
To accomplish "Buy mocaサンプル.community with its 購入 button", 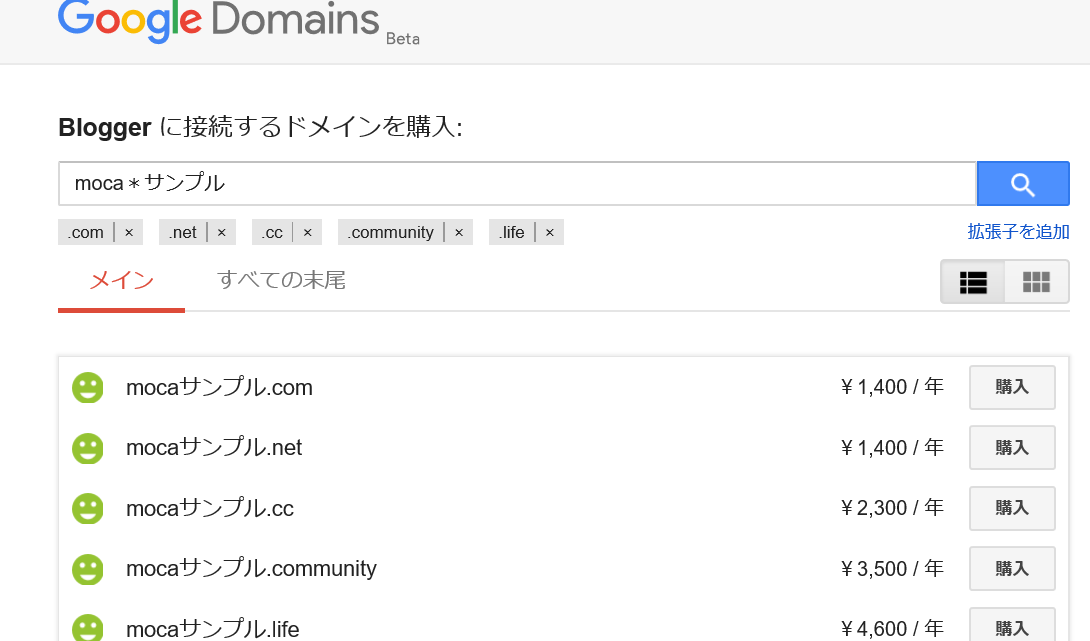I will [x=1012, y=569].
